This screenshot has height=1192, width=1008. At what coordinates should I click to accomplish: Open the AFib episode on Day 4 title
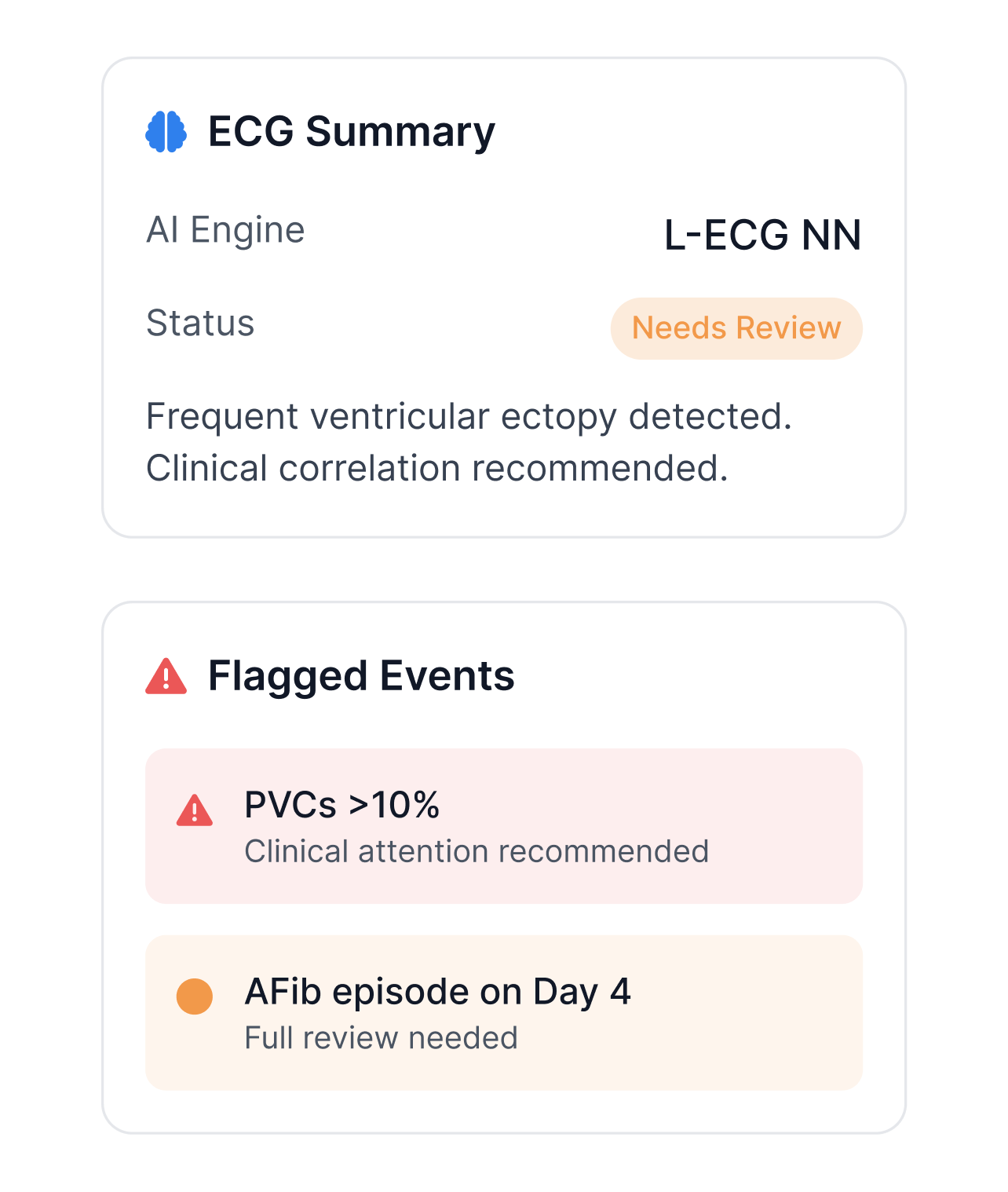tap(437, 991)
